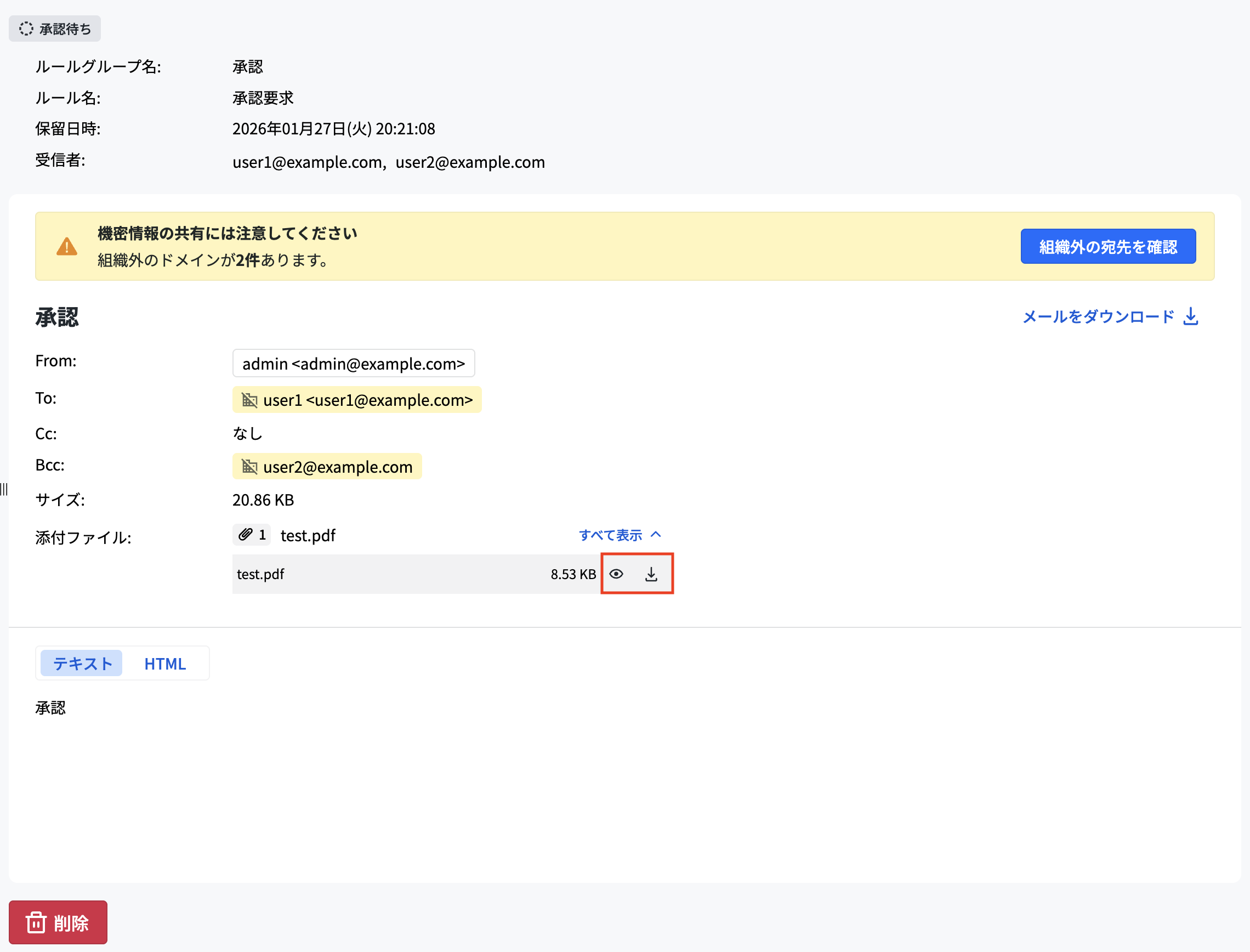Download the test.pdf attachment via its icon

pyautogui.click(x=651, y=574)
